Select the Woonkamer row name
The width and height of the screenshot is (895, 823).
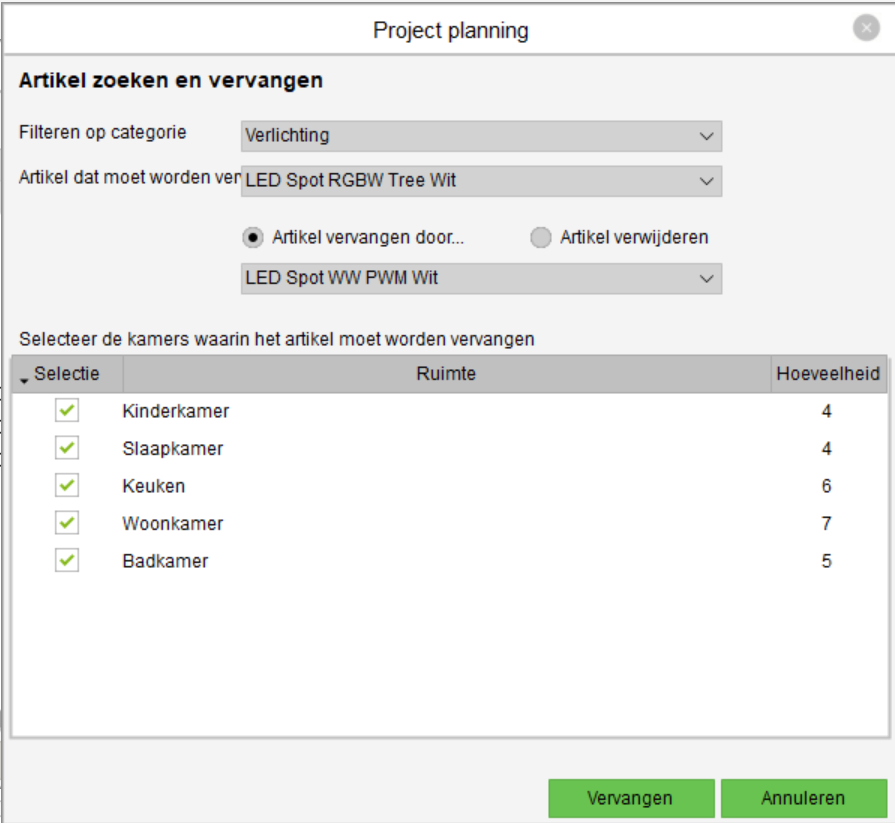(x=173, y=523)
